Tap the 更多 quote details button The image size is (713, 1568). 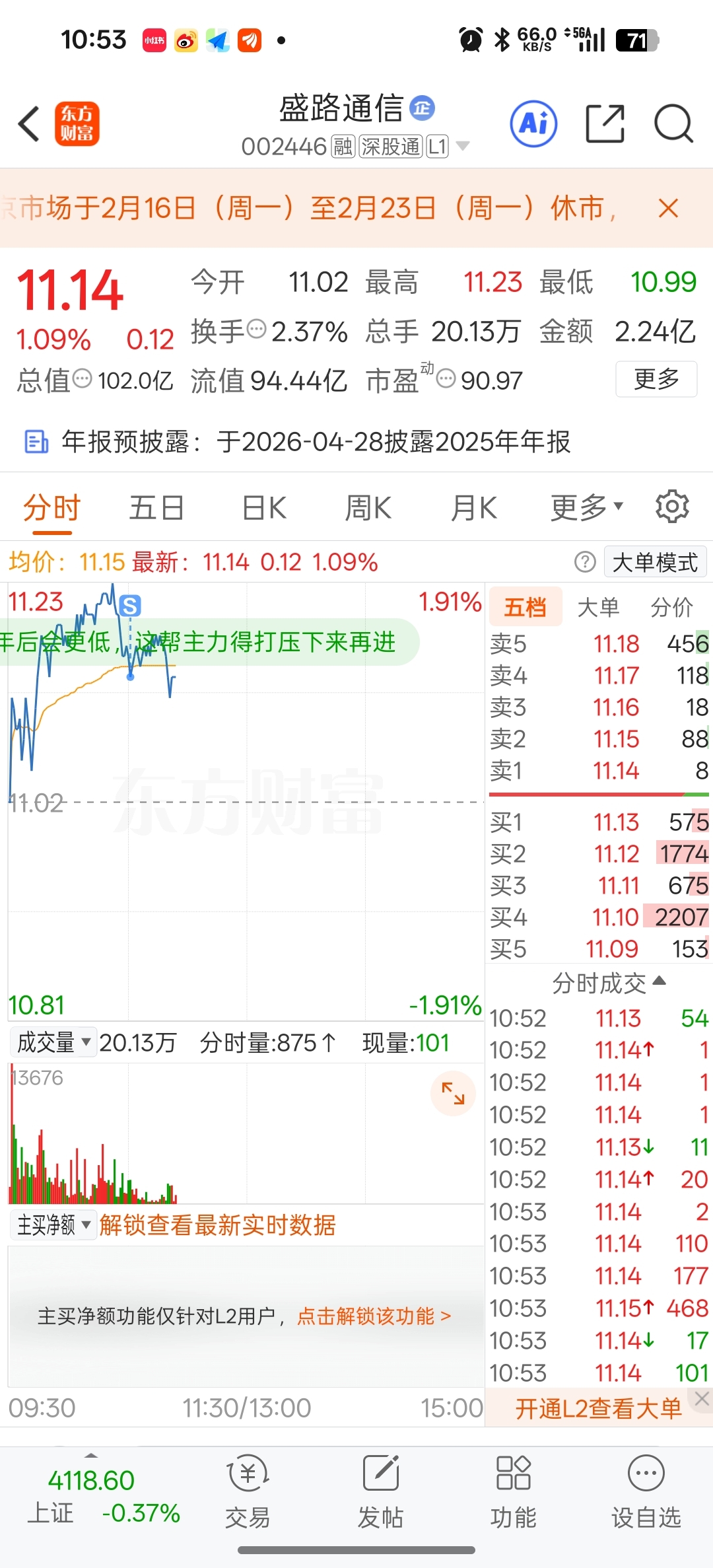pos(656,379)
